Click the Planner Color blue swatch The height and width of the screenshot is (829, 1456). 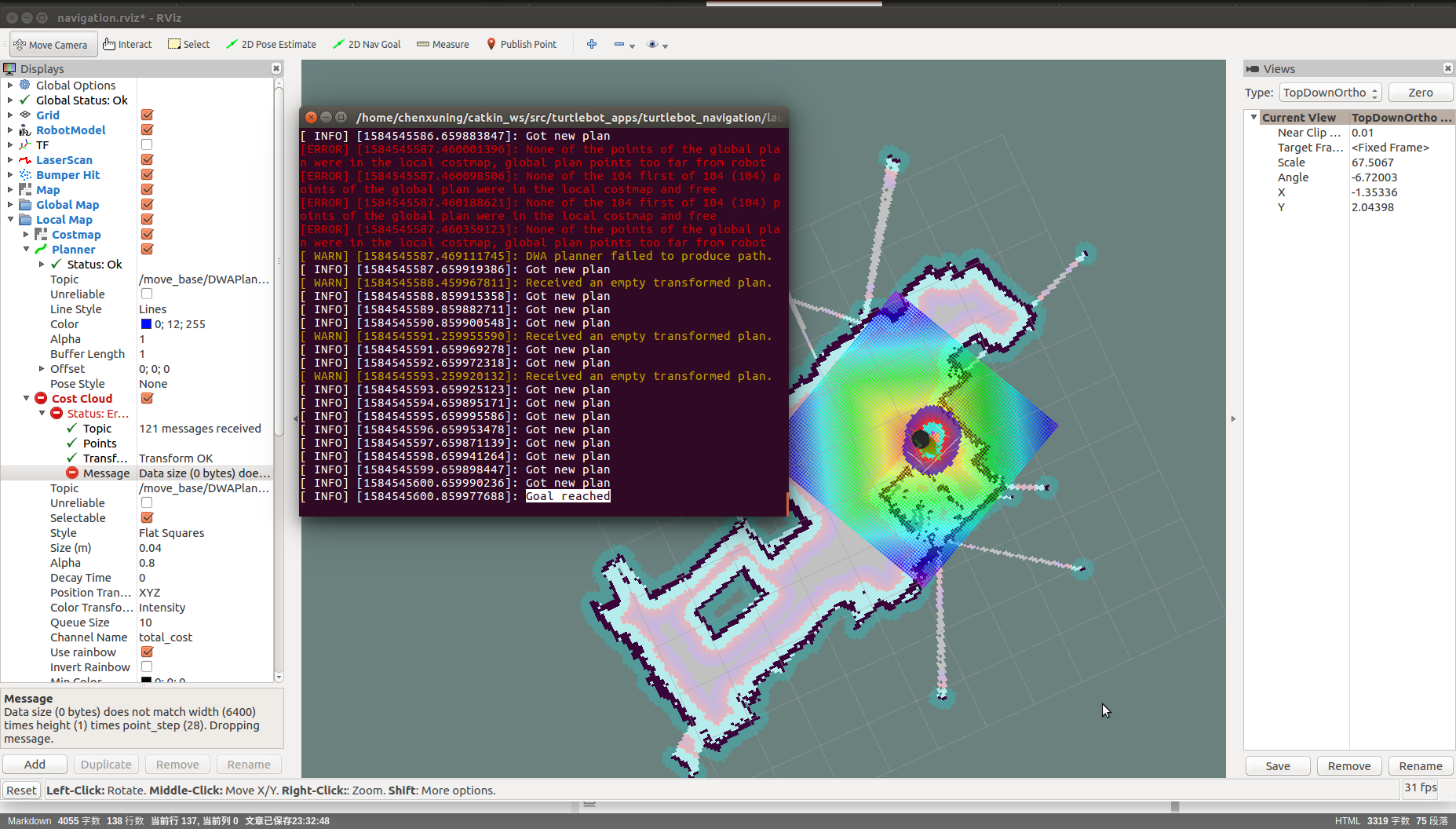(x=146, y=323)
